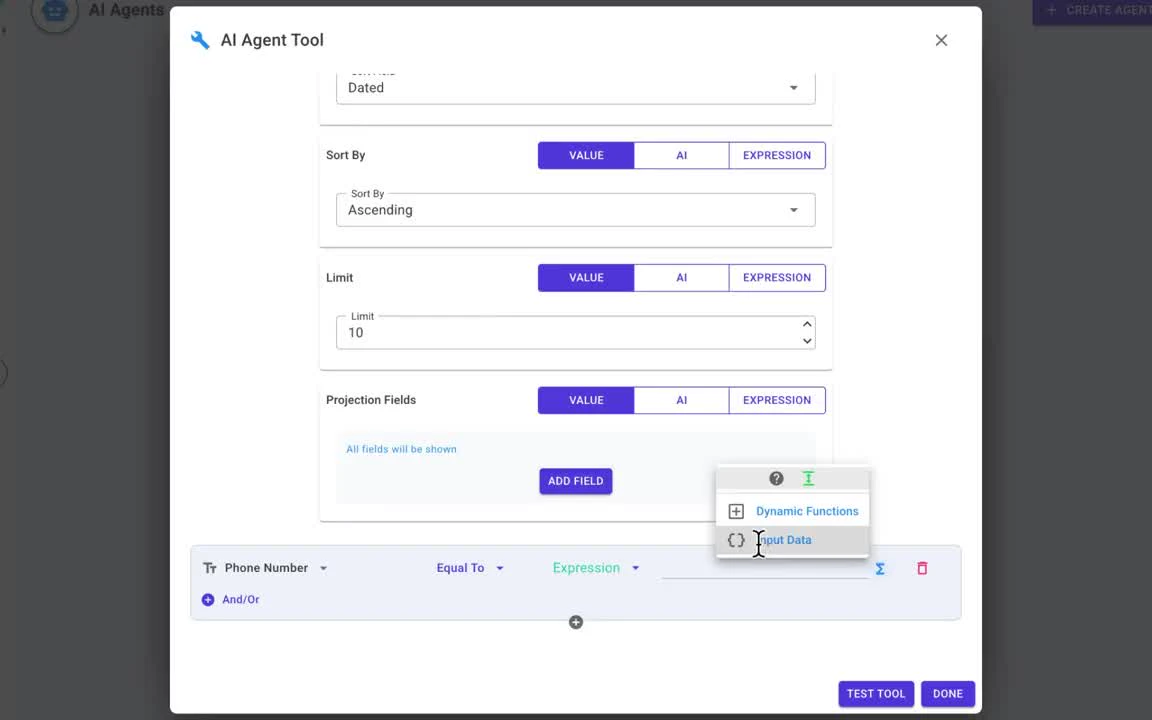Set Limit mode to AI
Screen dimensions: 1152x720
(681, 278)
